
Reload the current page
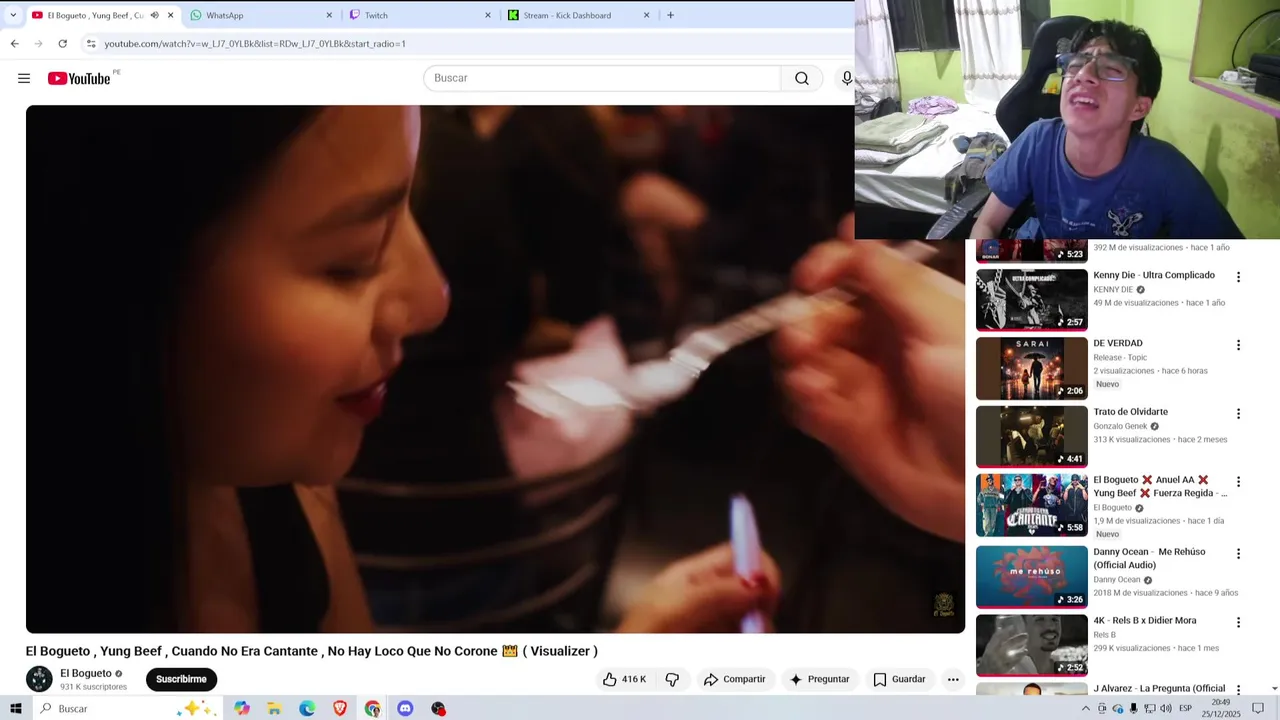point(62,44)
